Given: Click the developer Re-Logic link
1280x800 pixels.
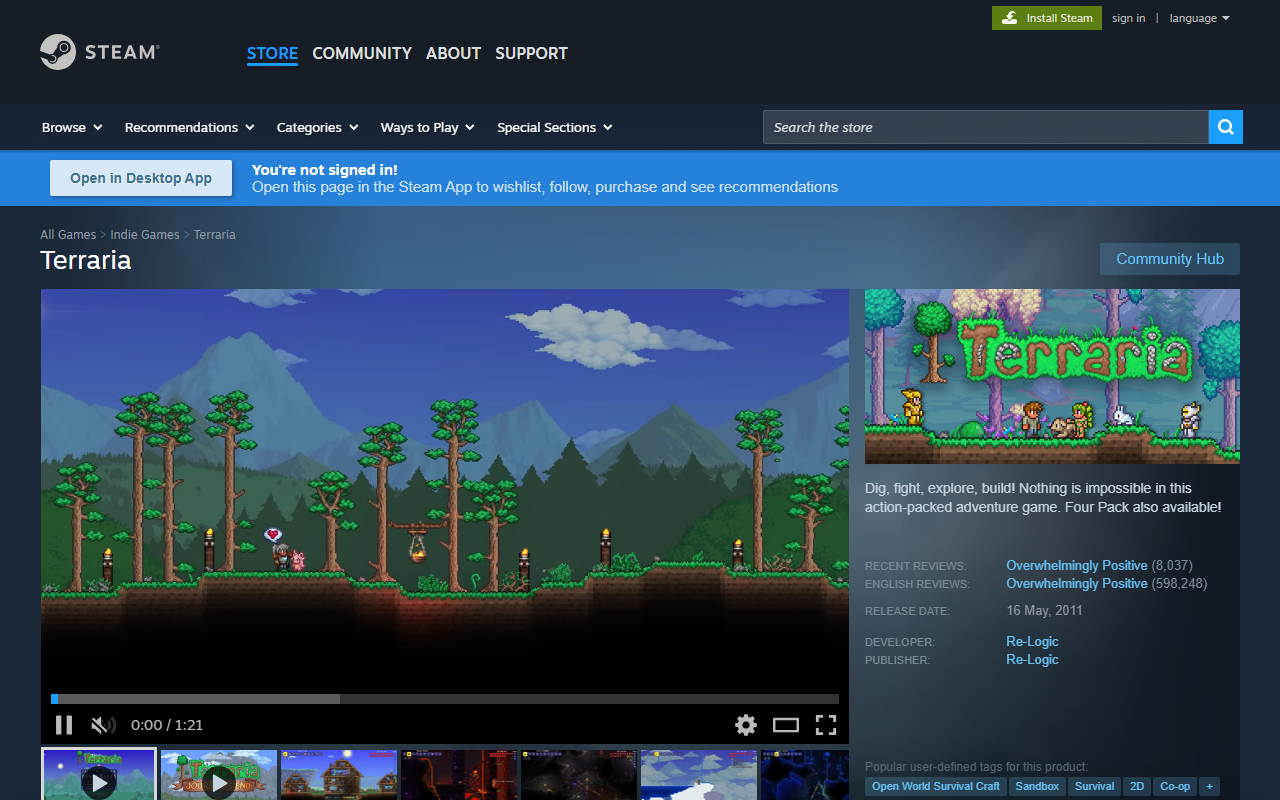Looking at the screenshot, I should pos(1032,641).
